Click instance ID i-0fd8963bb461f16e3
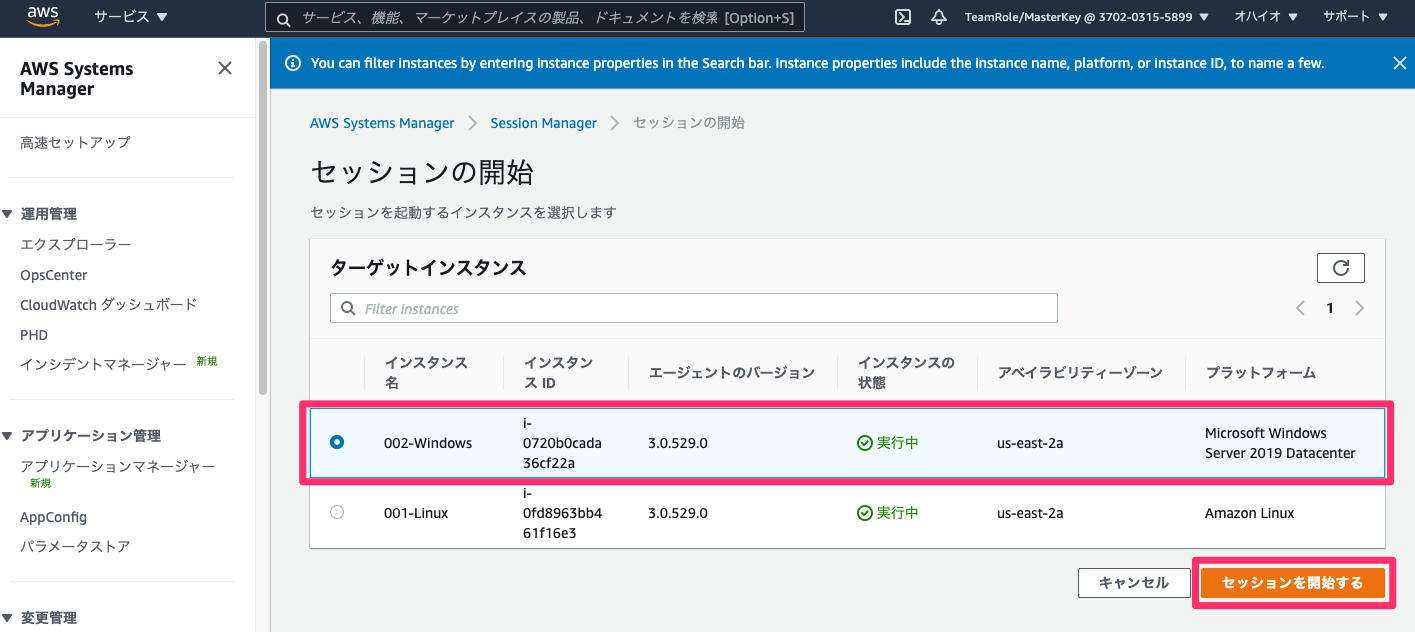Viewport: 1415px width, 632px height. point(563,513)
